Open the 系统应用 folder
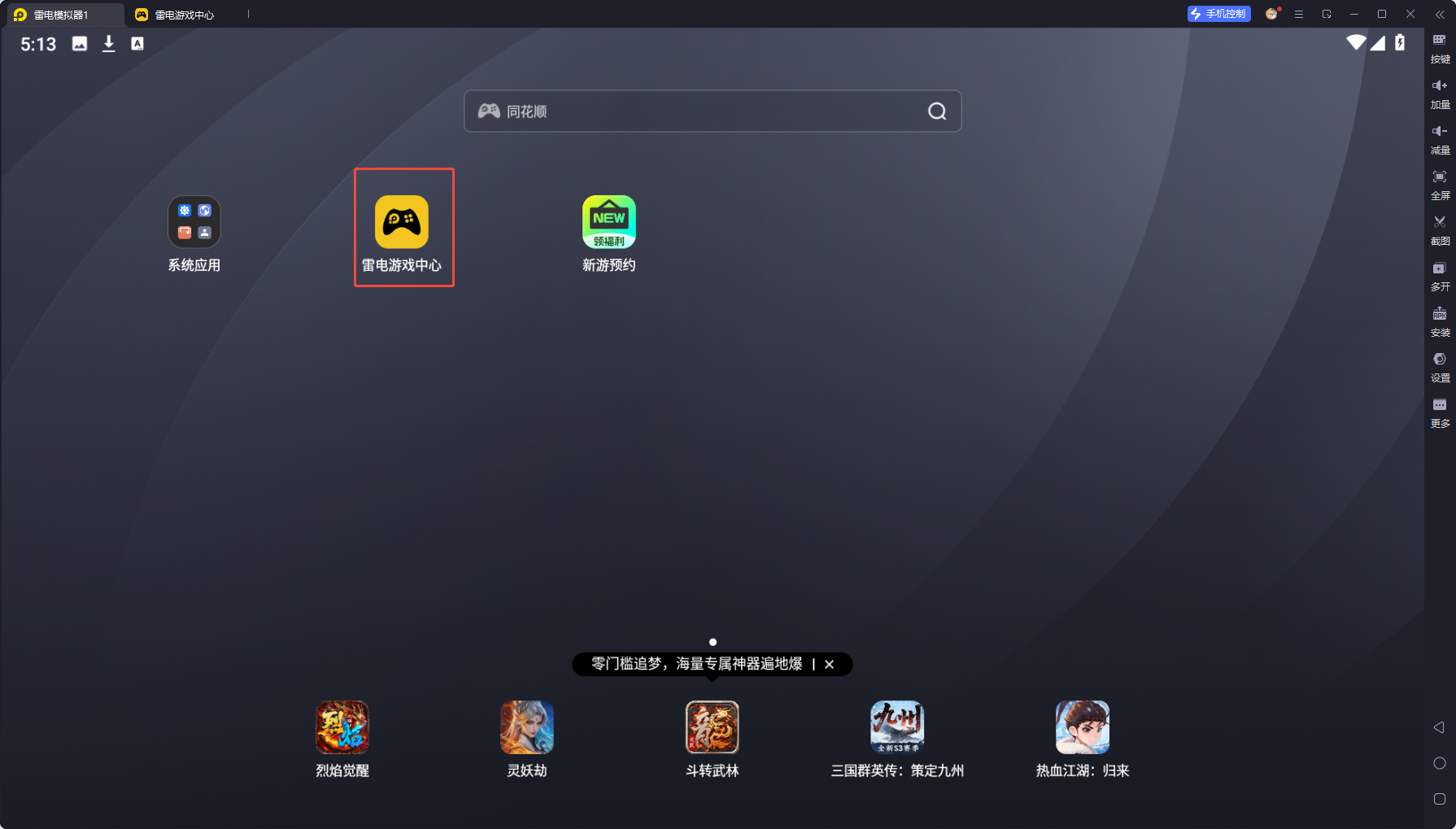 click(194, 222)
